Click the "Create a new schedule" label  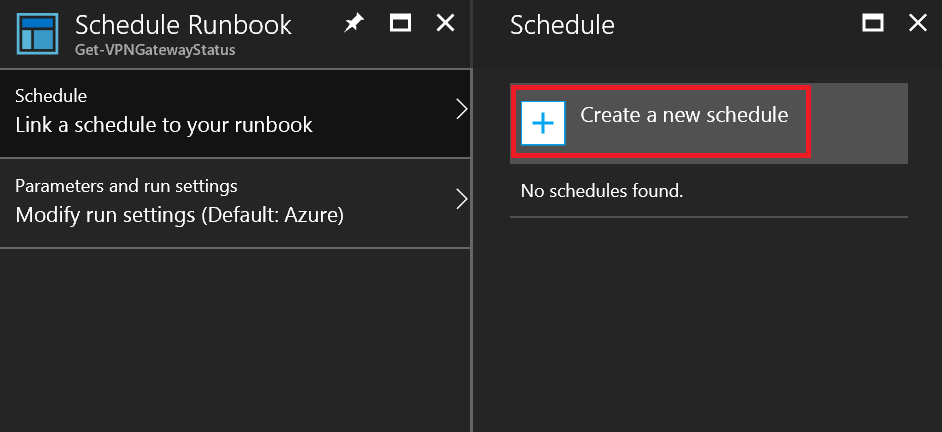click(x=684, y=115)
